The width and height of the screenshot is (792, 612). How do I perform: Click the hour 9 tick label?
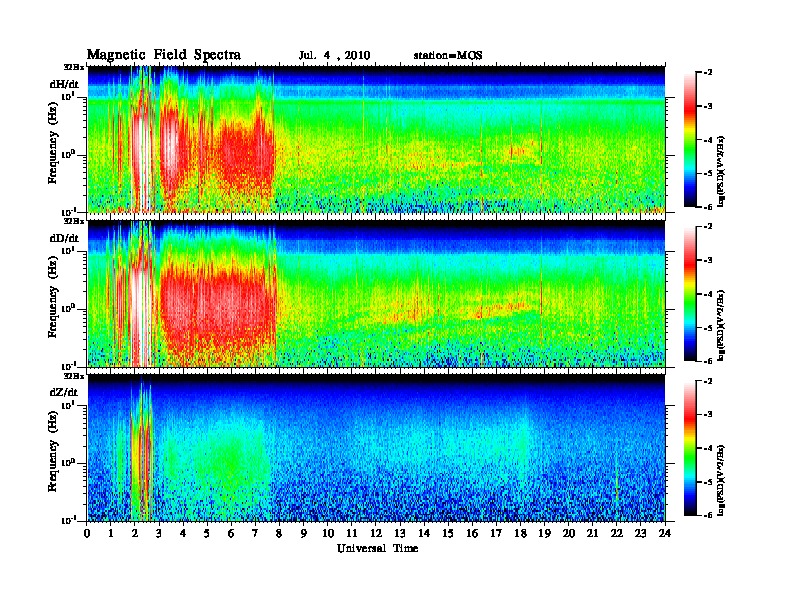tap(303, 533)
